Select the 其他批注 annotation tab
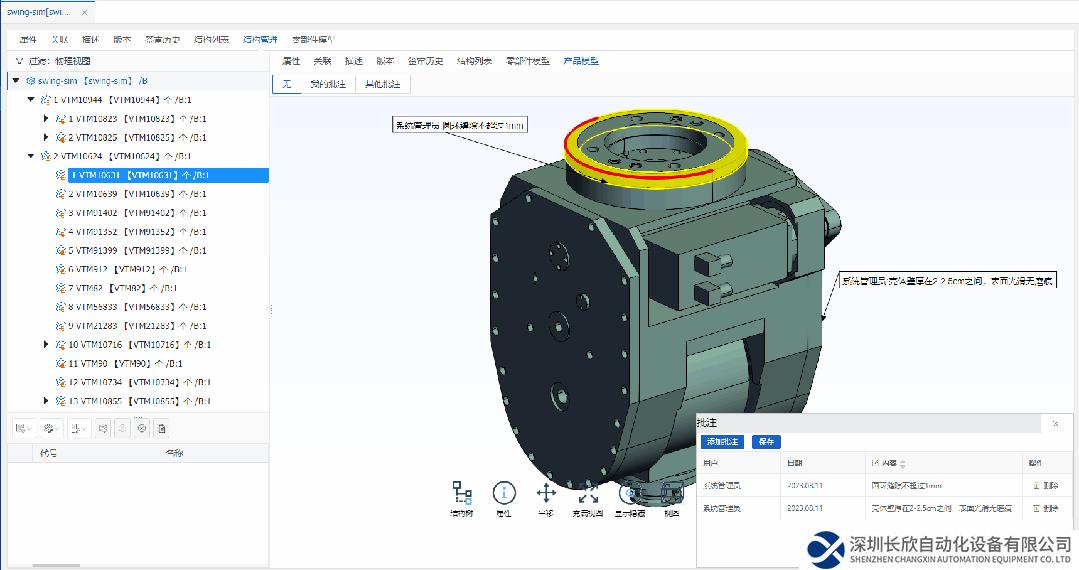Viewport: 1079px width, 570px height. 382,84
